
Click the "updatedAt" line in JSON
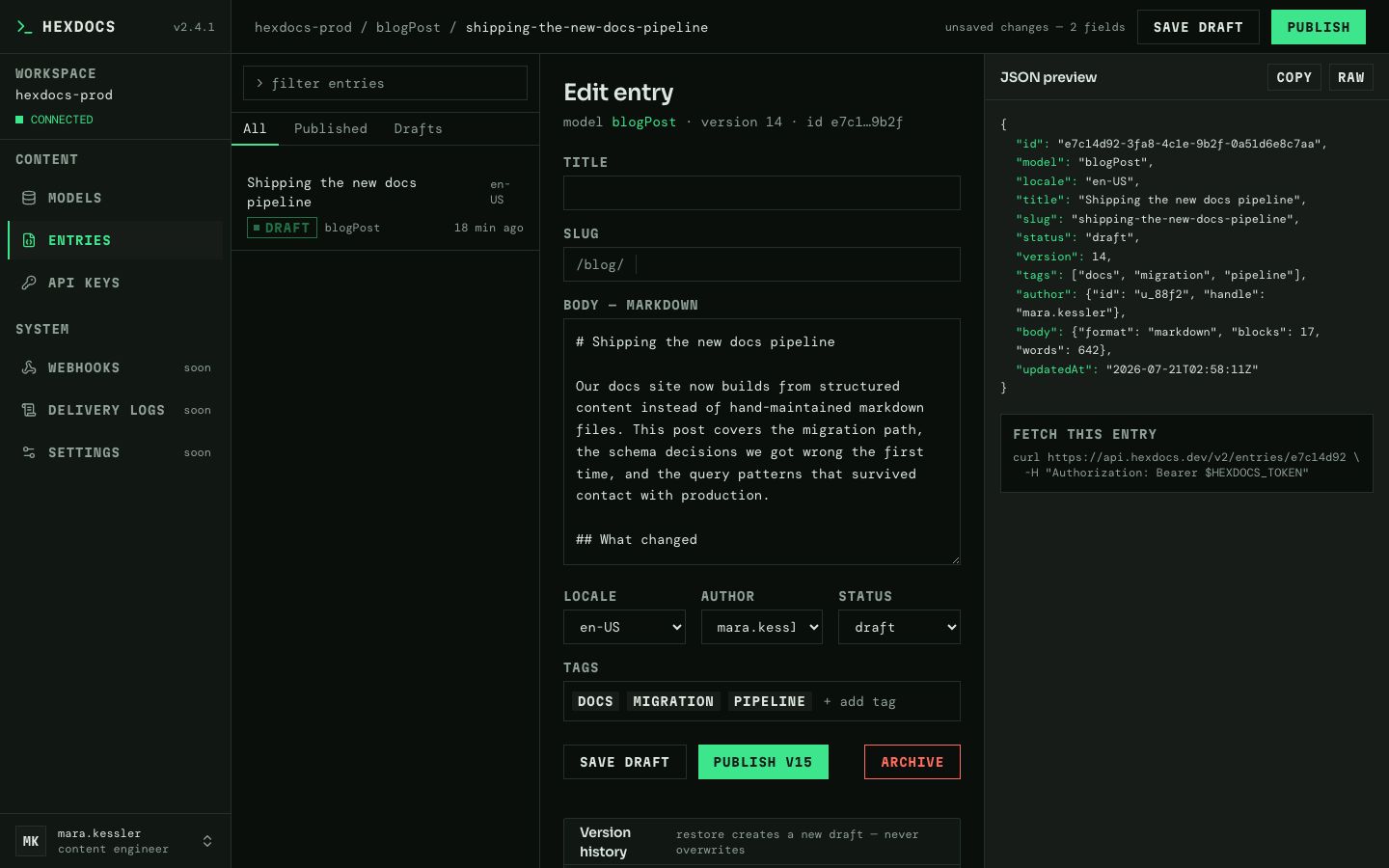point(1136,369)
